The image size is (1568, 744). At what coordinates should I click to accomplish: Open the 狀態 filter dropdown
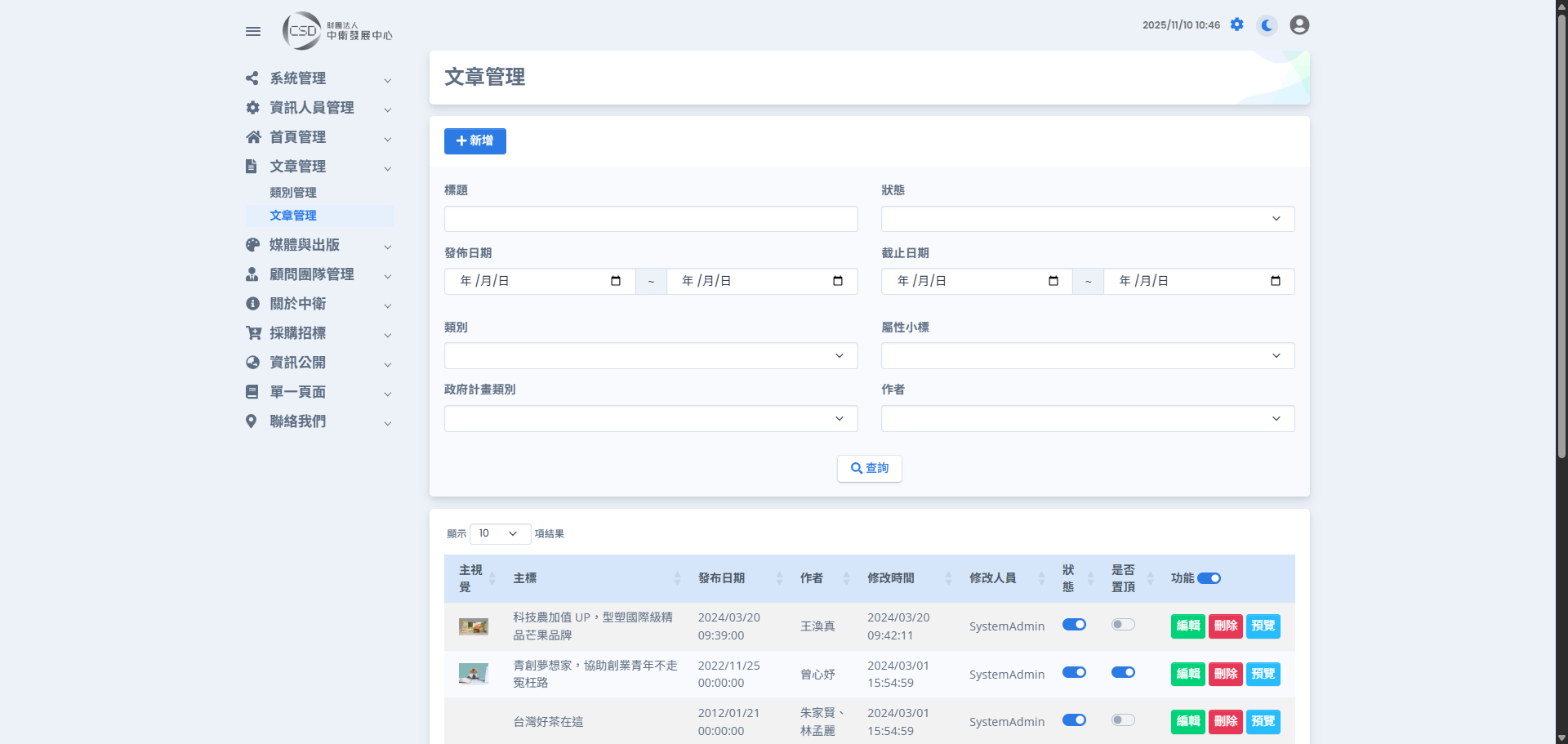tap(1087, 219)
